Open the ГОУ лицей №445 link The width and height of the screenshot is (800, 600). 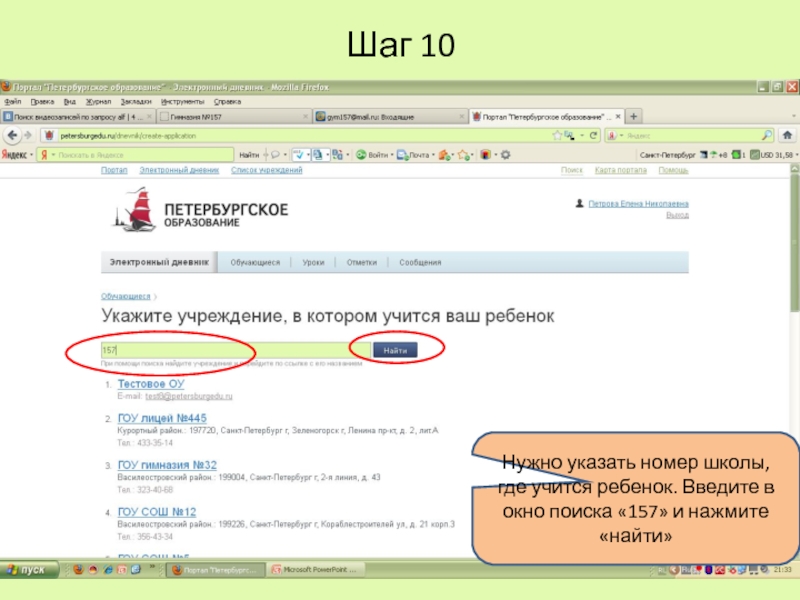[162, 418]
